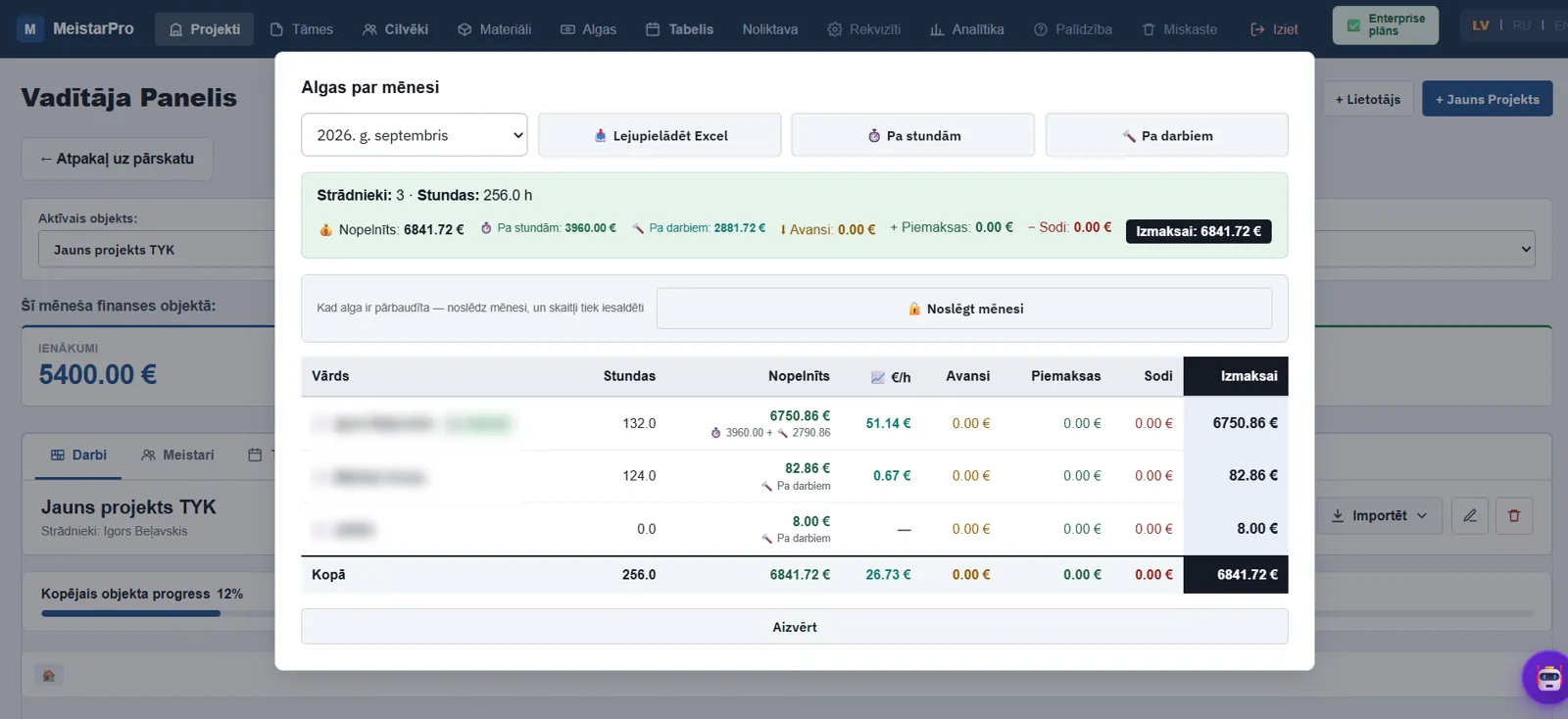Viewport: 1568px width, 719px height.
Task: Expand the dropdown arrow behind the dialog
Action: (x=1525, y=249)
